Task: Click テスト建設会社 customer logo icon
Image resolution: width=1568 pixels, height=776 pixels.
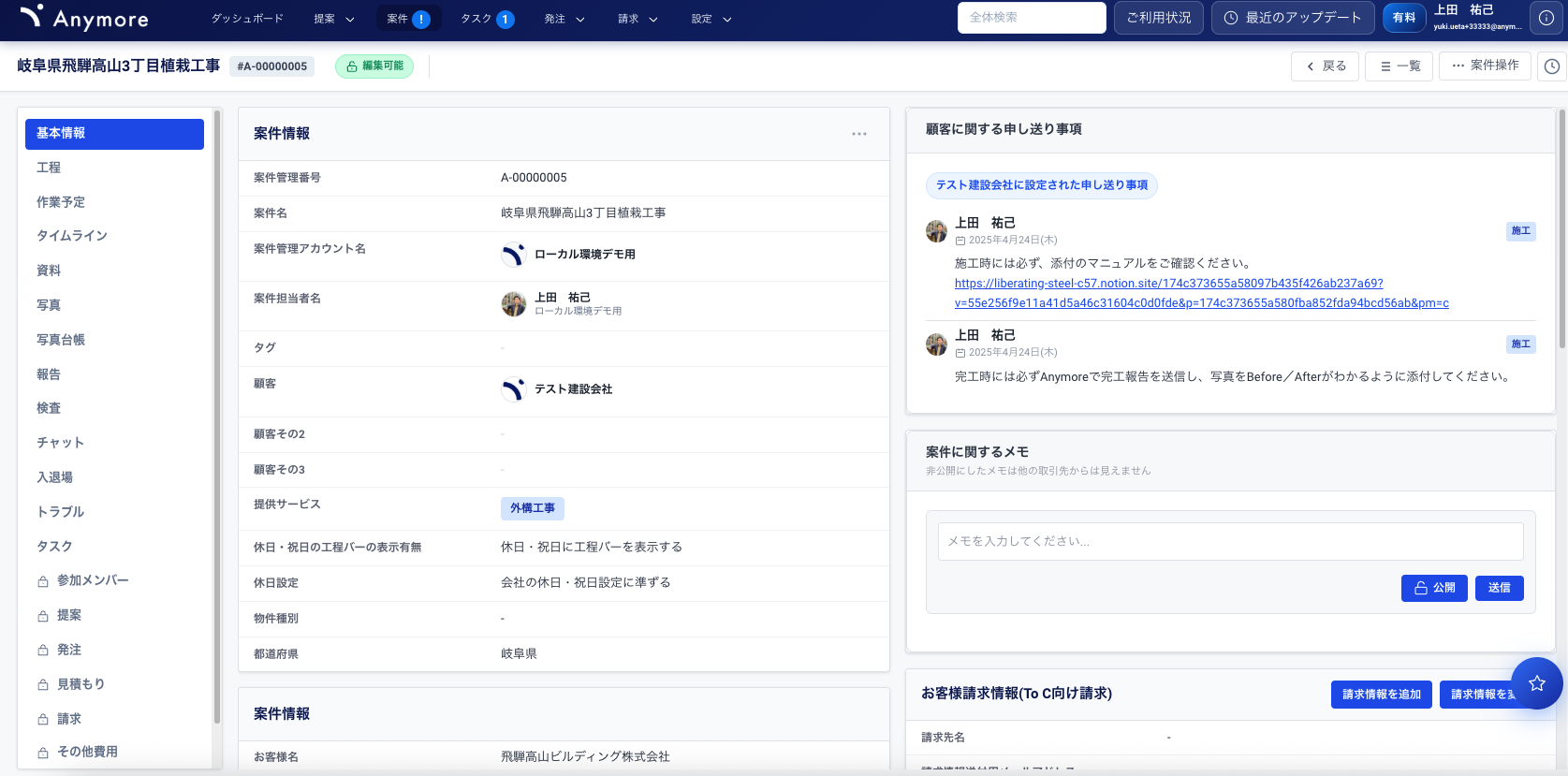Action: point(513,389)
